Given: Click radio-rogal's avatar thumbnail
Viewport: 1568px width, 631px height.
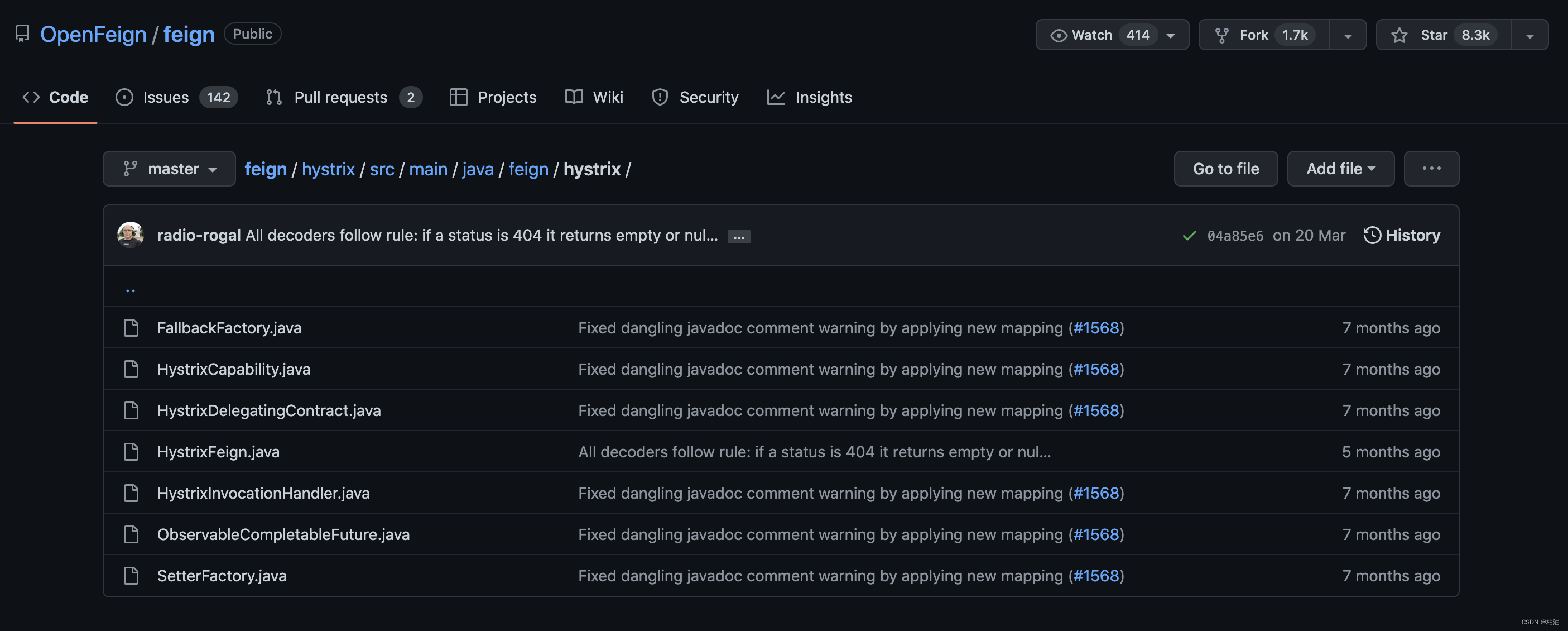Looking at the screenshot, I should click(x=130, y=235).
